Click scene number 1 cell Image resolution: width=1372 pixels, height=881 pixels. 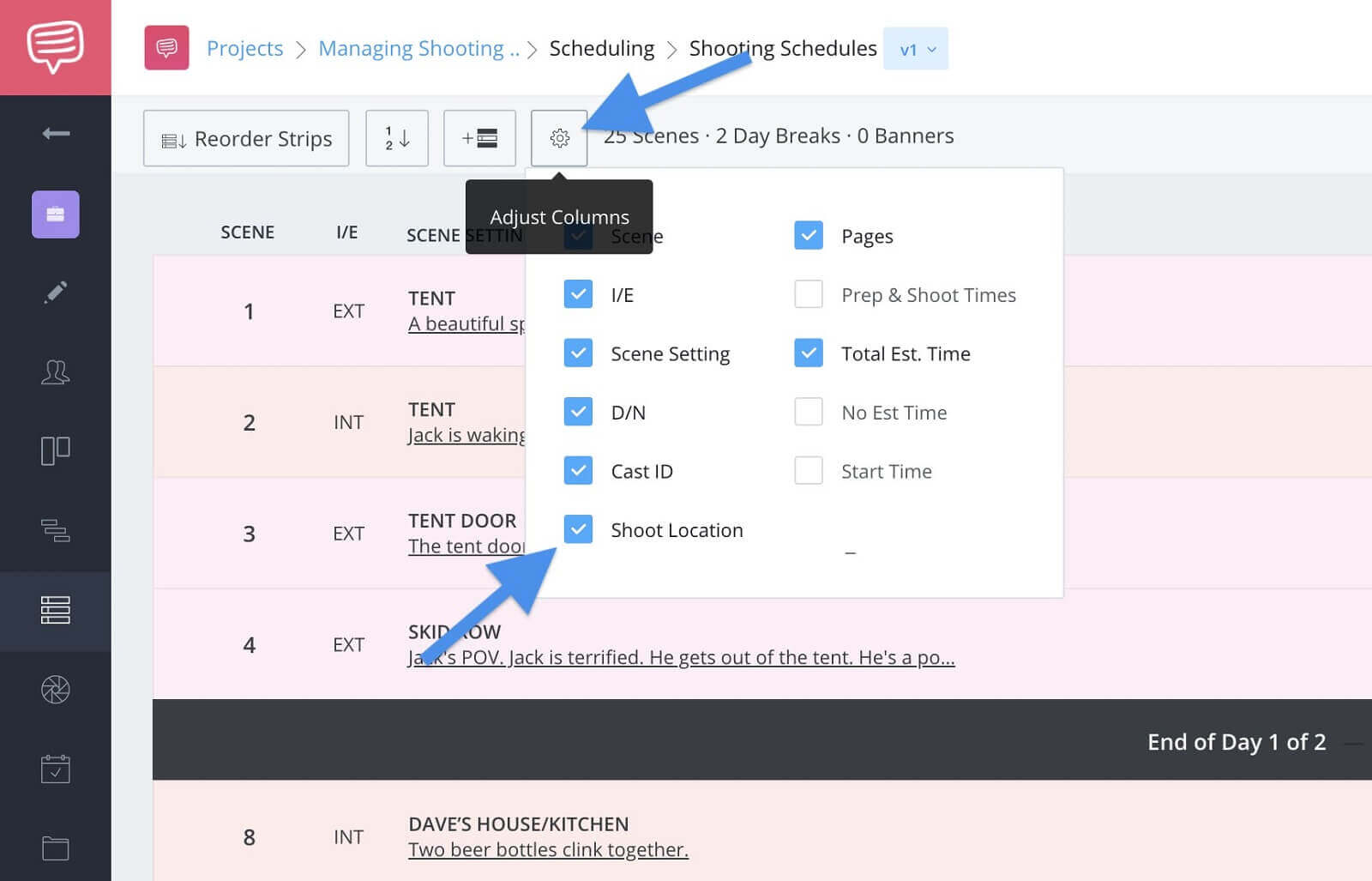(x=249, y=311)
